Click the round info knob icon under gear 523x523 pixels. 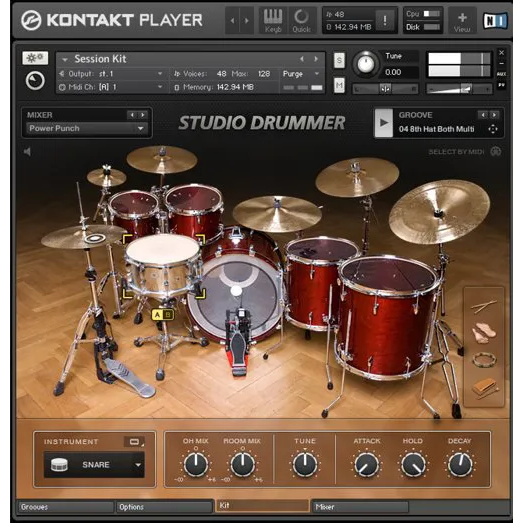[x=35, y=80]
